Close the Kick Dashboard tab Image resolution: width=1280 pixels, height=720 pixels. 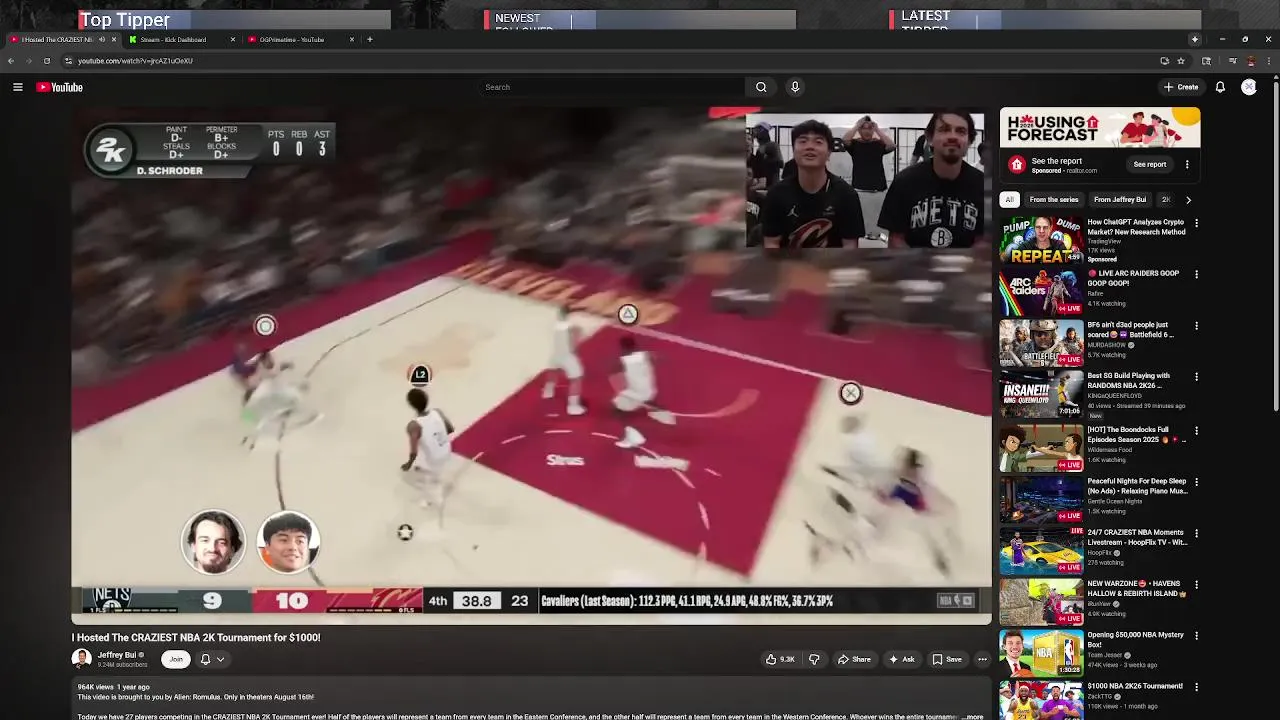pyautogui.click(x=233, y=40)
